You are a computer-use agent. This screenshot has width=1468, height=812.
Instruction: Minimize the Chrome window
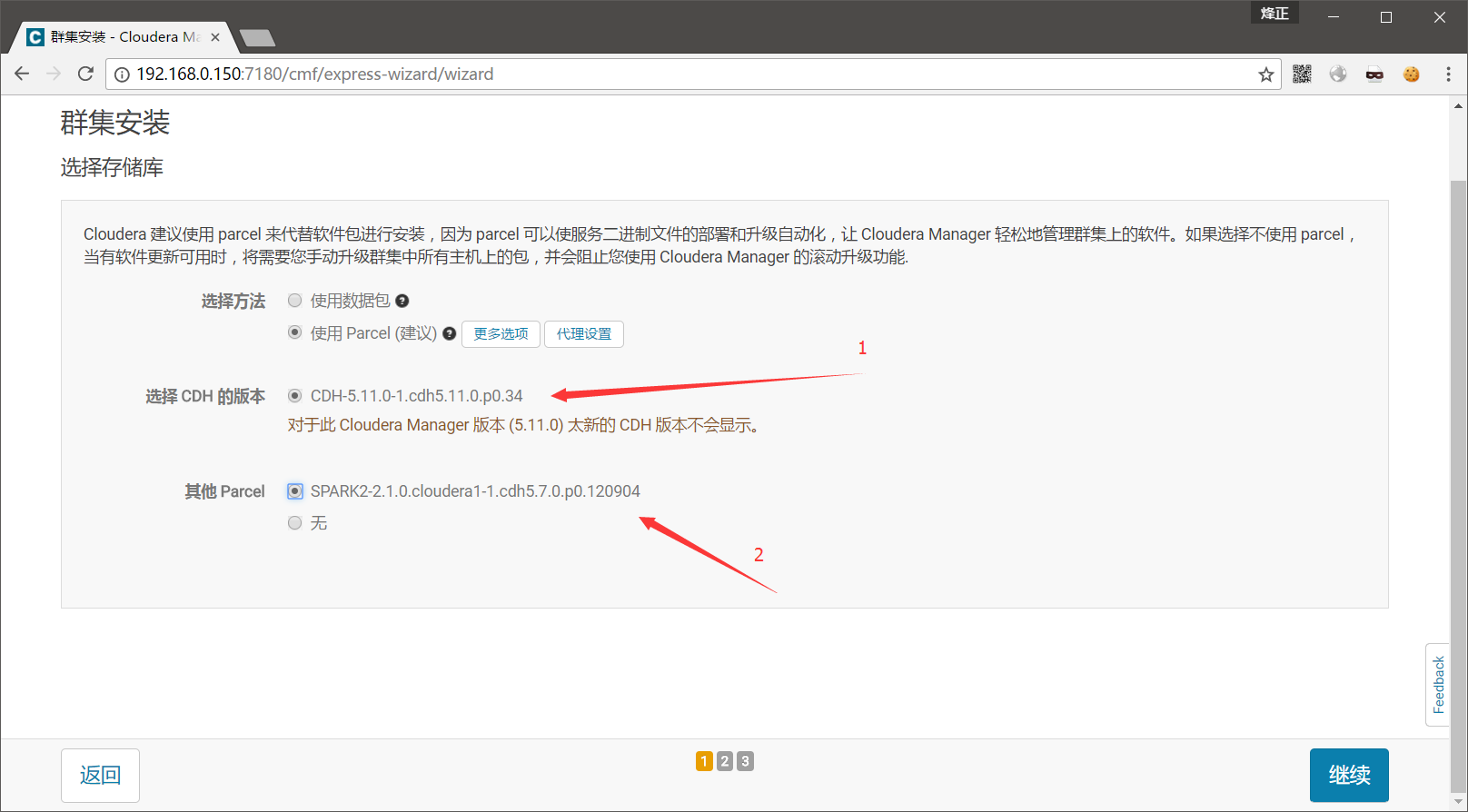[x=1334, y=17]
